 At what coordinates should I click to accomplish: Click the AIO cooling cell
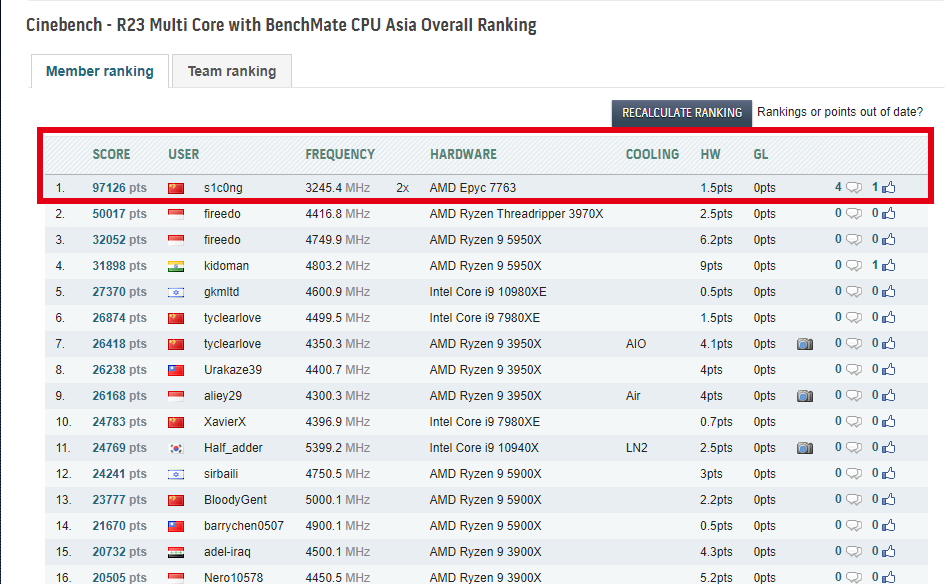coord(636,344)
